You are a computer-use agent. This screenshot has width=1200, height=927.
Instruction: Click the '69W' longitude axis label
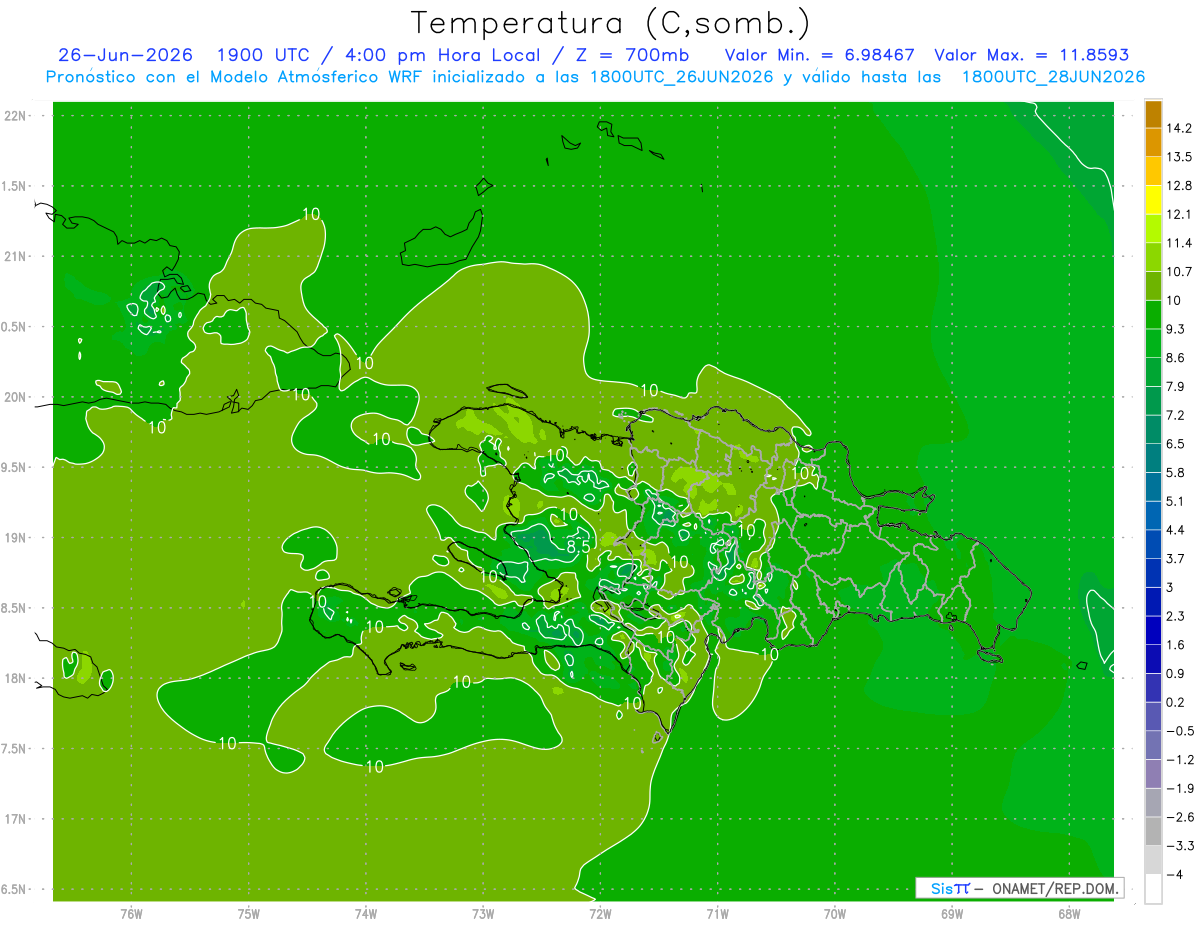click(952, 914)
